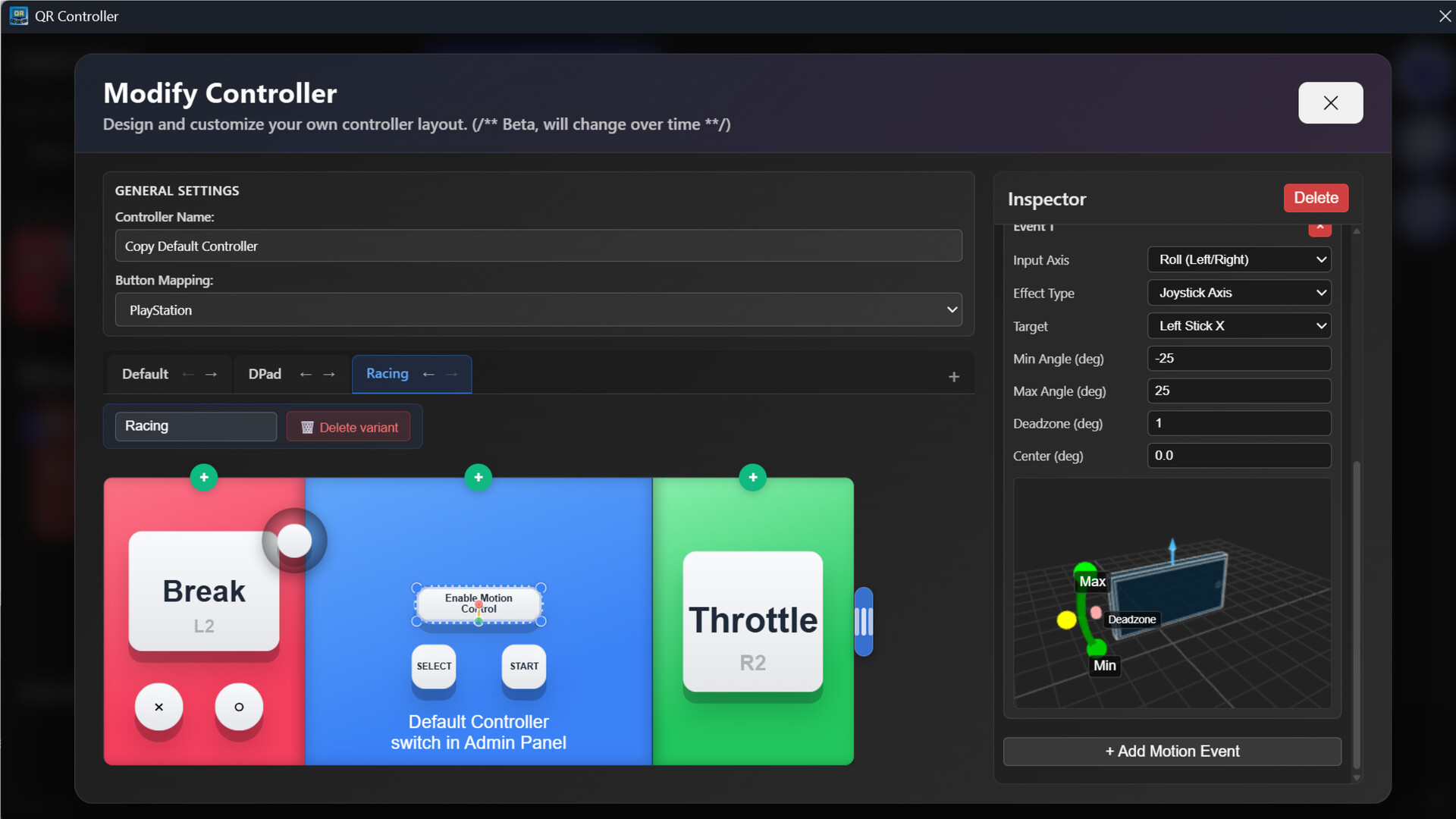Switch to the DPad tab
The width and height of the screenshot is (1456, 819).
[x=264, y=374]
